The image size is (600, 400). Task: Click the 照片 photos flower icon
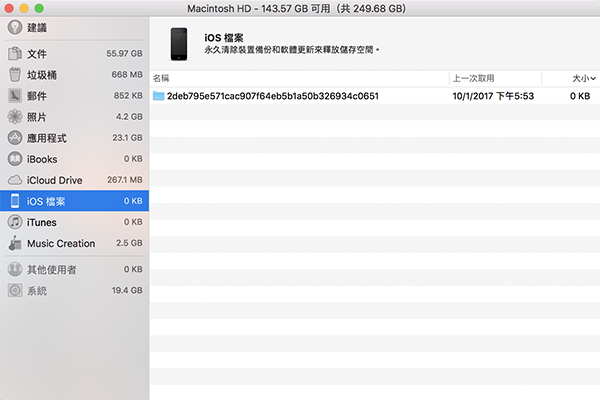(15, 116)
